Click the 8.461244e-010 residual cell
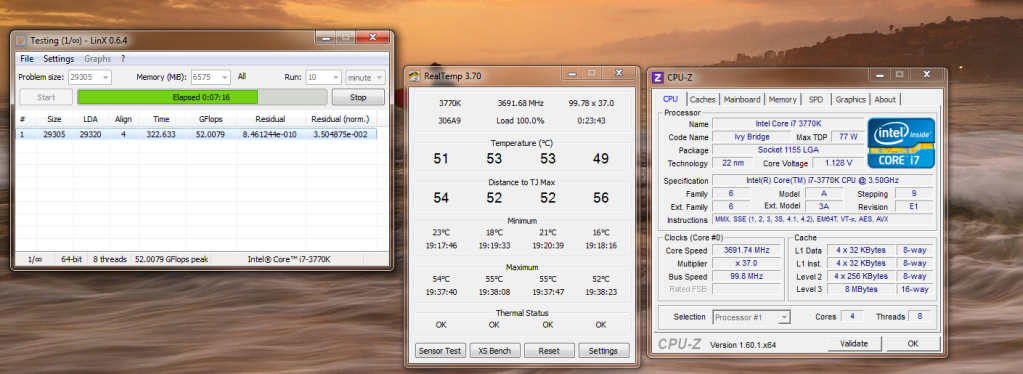 pos(271,134)
